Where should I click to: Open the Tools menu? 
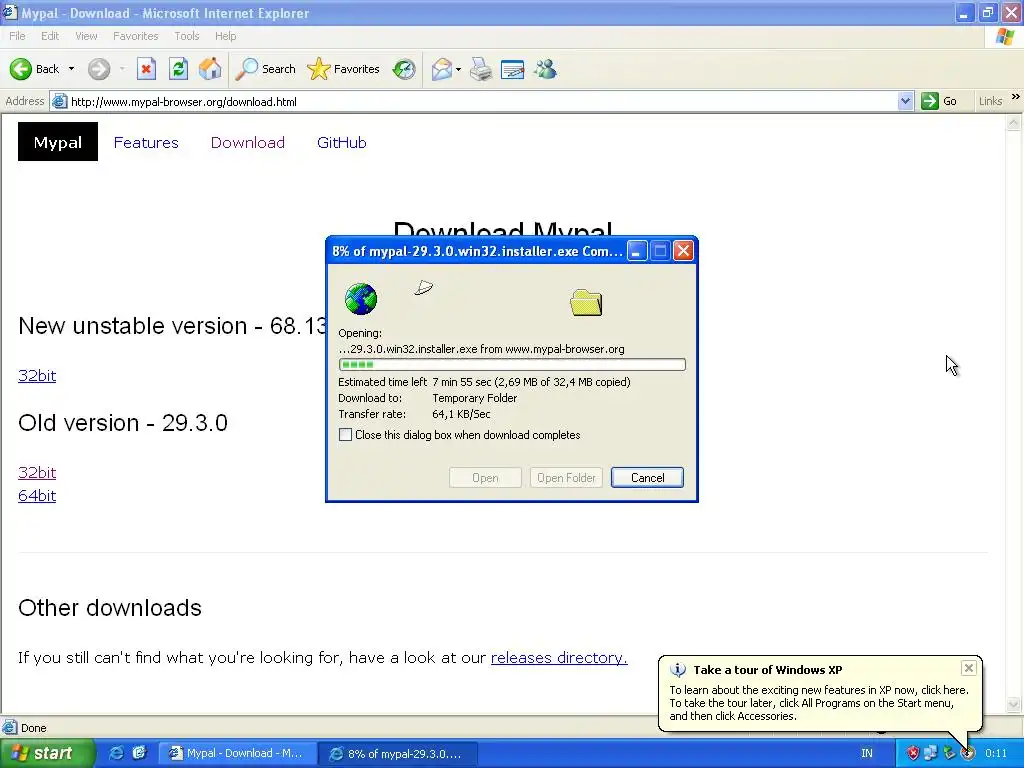point(187,36)
